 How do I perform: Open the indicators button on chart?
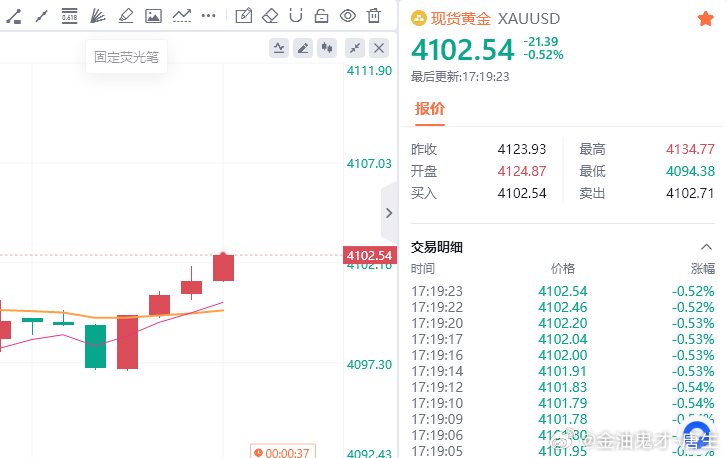pos(279,48)
